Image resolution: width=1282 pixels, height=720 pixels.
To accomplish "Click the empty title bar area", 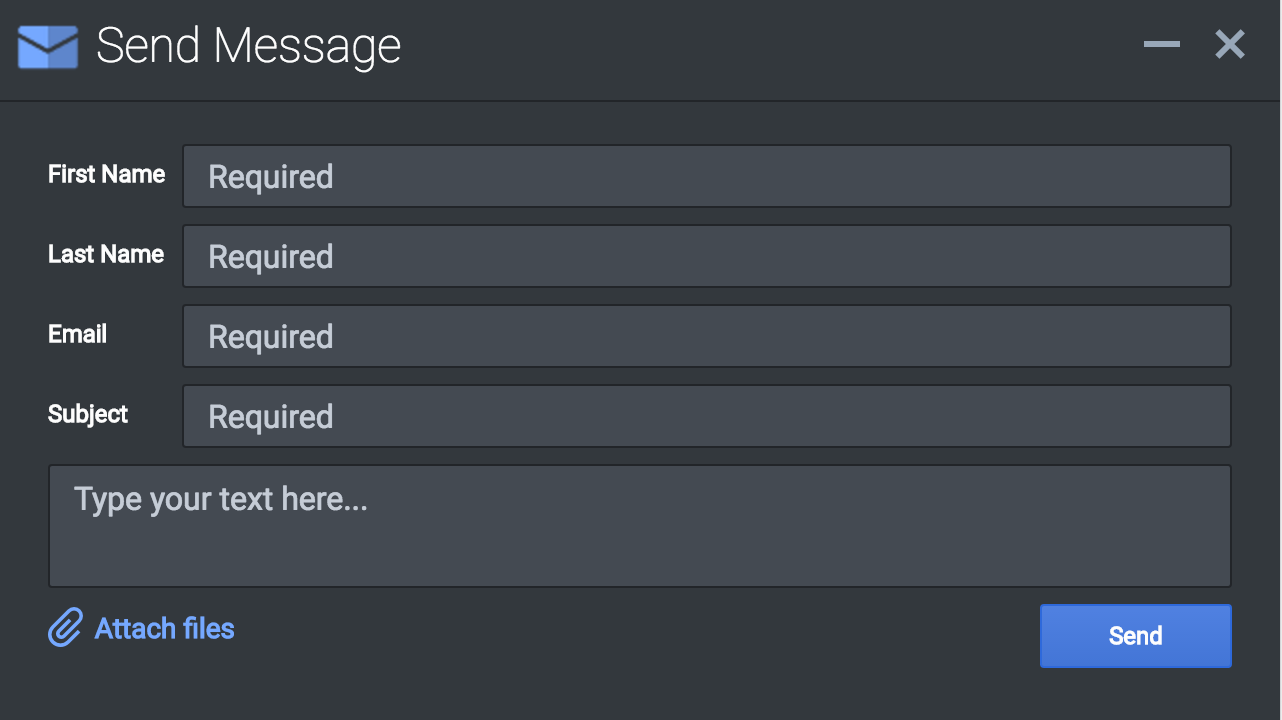I will point(760,46).
